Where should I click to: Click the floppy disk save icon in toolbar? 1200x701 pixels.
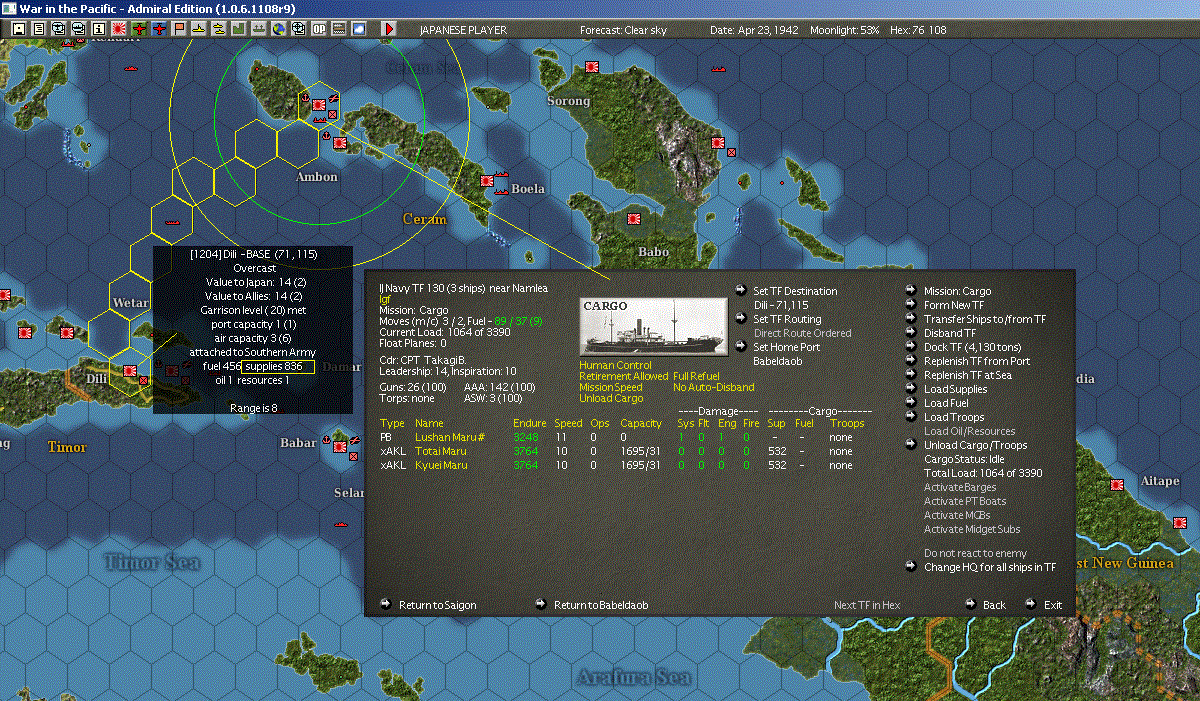click(19, 29)
